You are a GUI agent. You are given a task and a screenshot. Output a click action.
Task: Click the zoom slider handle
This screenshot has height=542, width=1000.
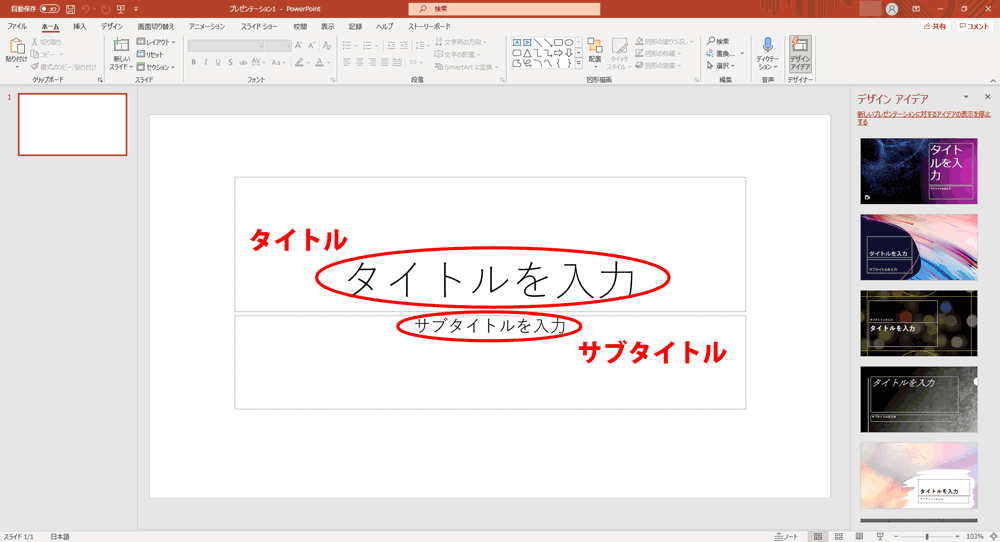(x=927, y=536)
